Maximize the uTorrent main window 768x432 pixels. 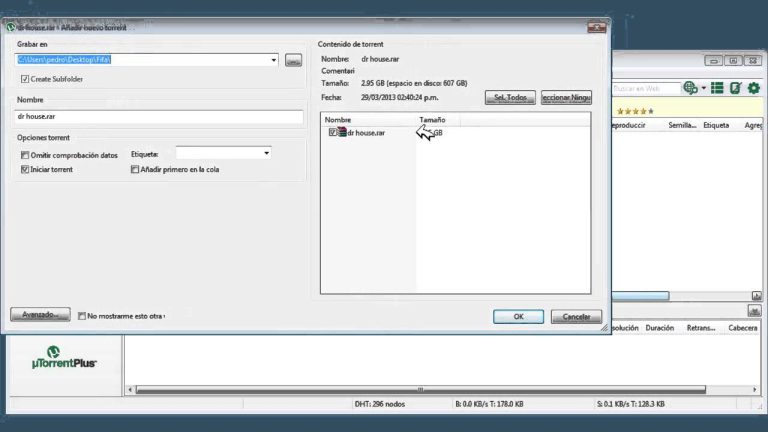[x=733, y=61]
